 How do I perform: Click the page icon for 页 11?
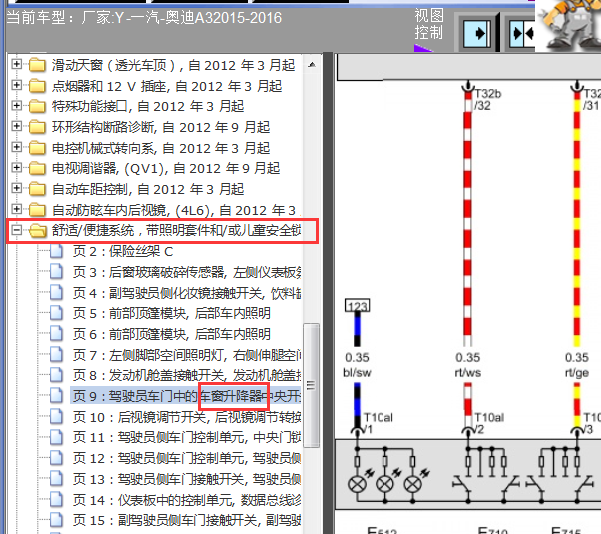tap(56, 437)
